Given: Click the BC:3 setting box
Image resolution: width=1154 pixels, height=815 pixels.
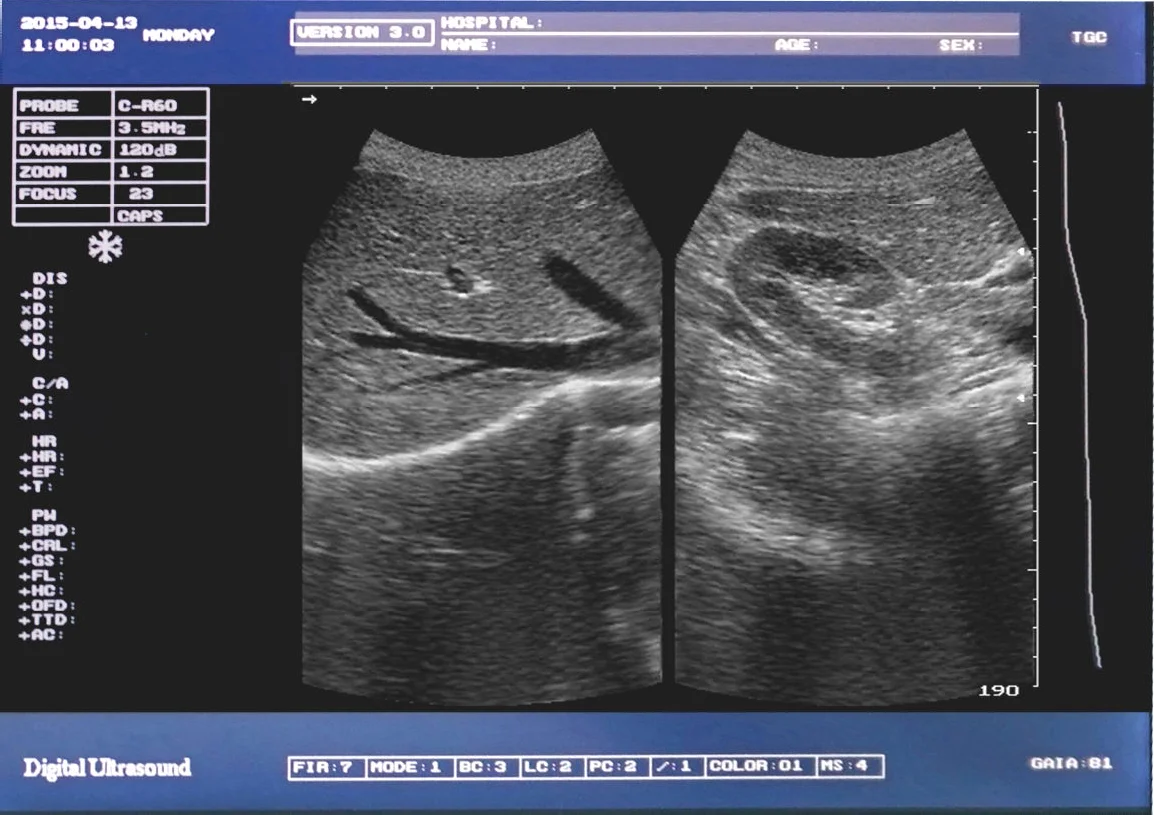Looking at the screenshot, I should tap(485, 766).
